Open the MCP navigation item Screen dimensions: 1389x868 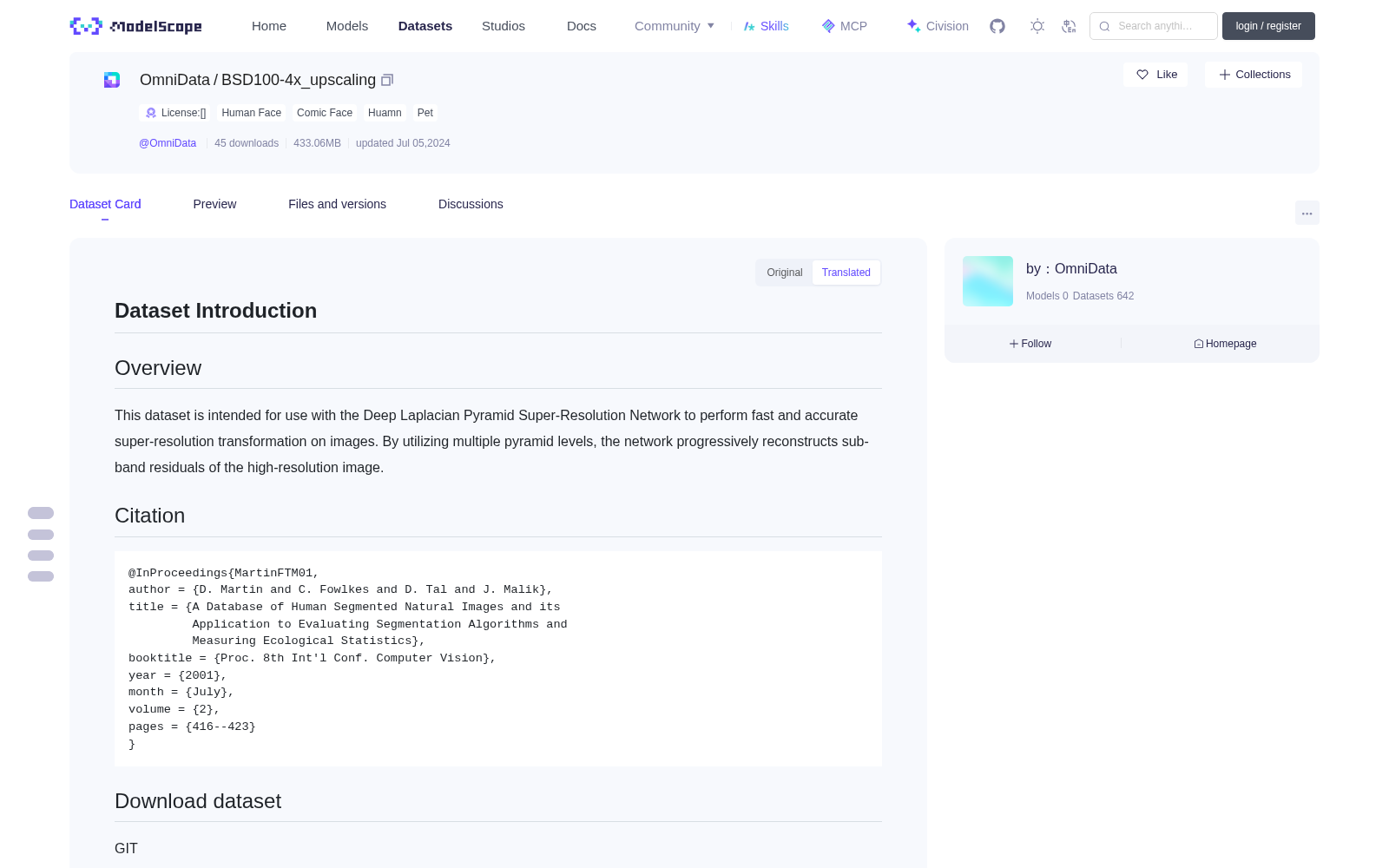tap(845, 26)
